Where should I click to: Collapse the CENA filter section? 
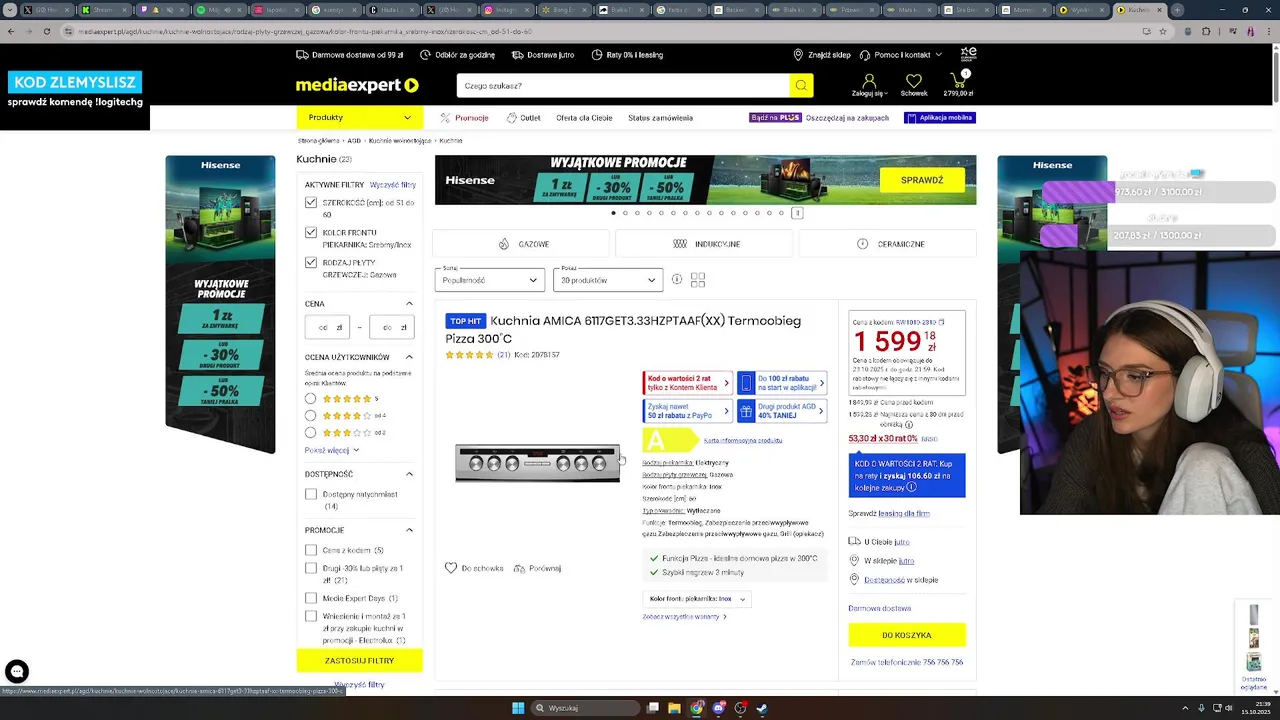(x=409, y=303)
